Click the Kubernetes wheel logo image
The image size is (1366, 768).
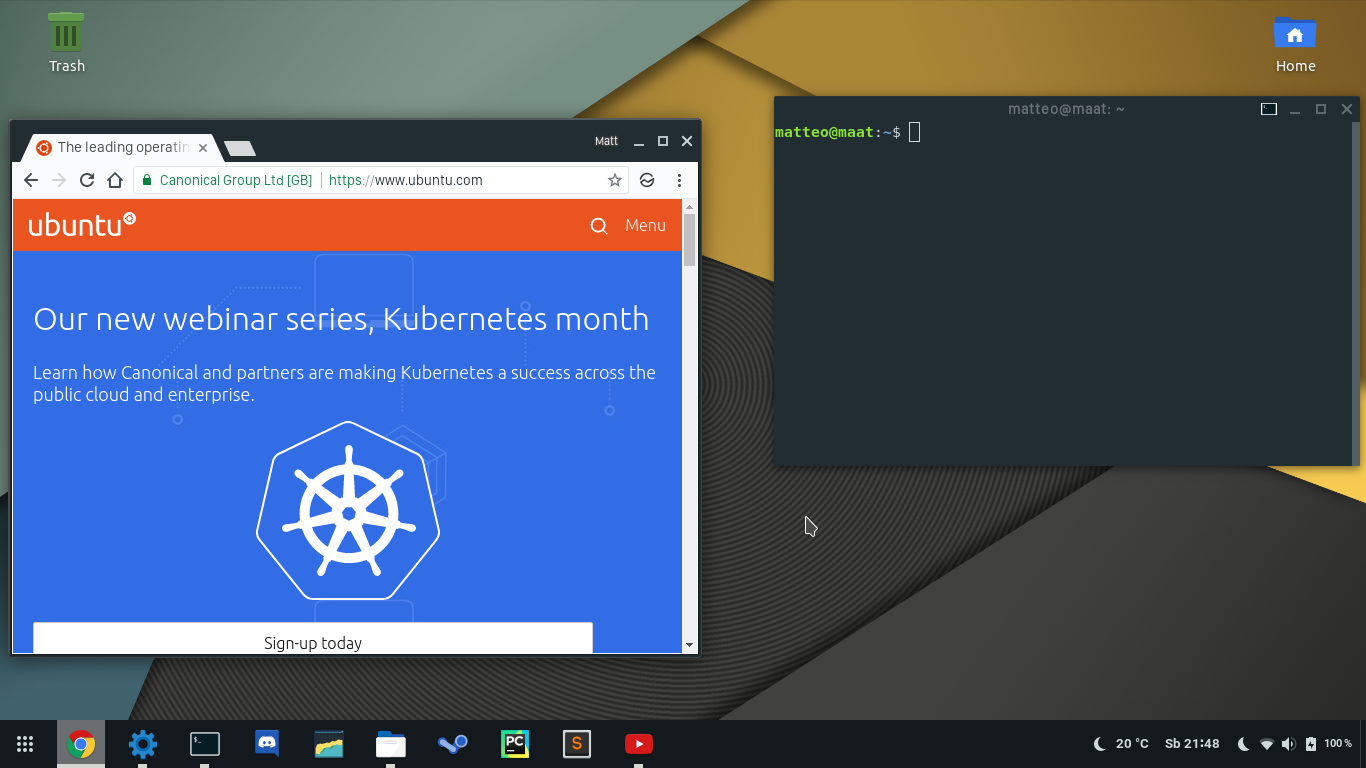click(348, 511)
